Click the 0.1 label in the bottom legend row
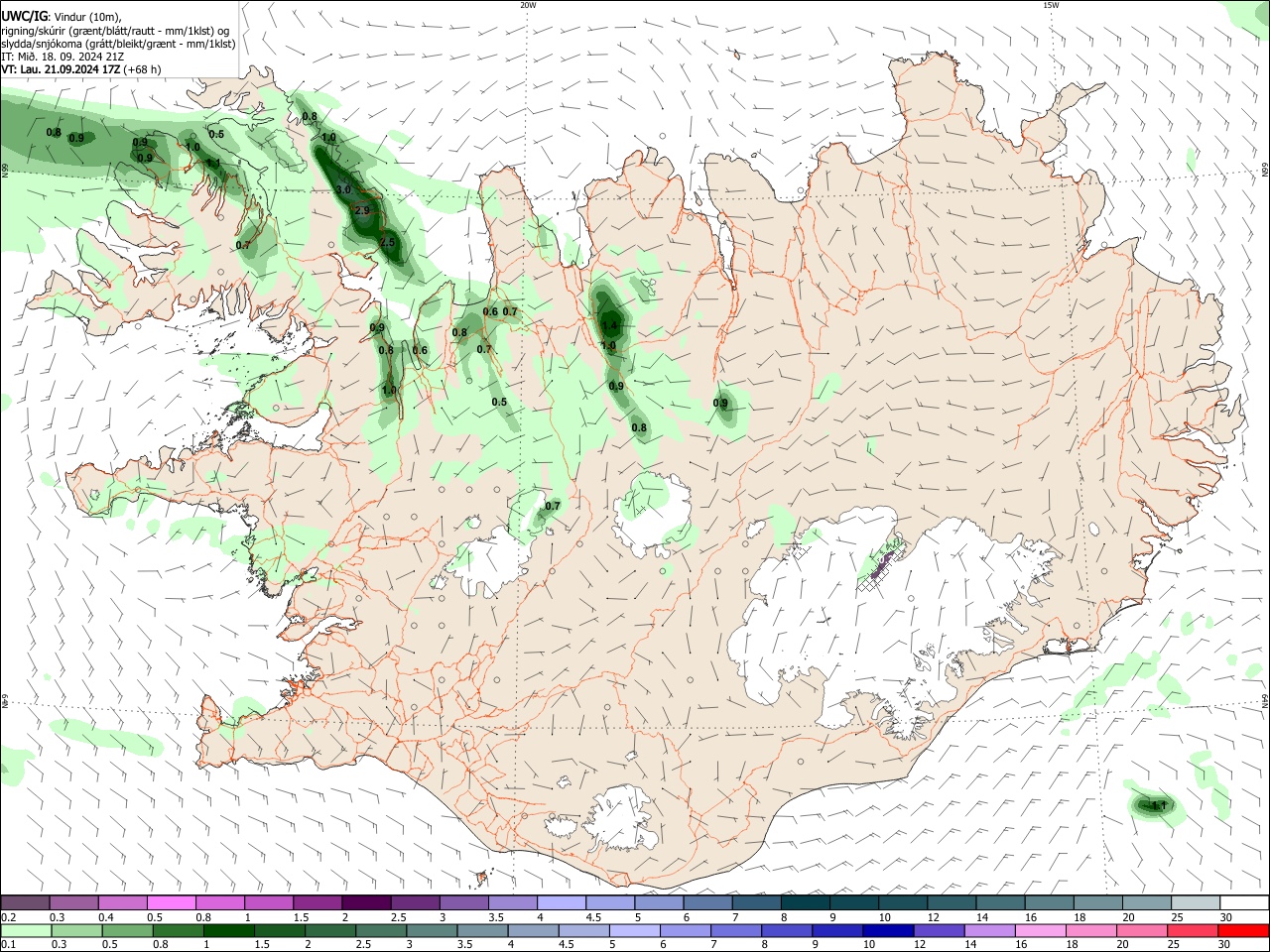 click(x=8, y=944)
